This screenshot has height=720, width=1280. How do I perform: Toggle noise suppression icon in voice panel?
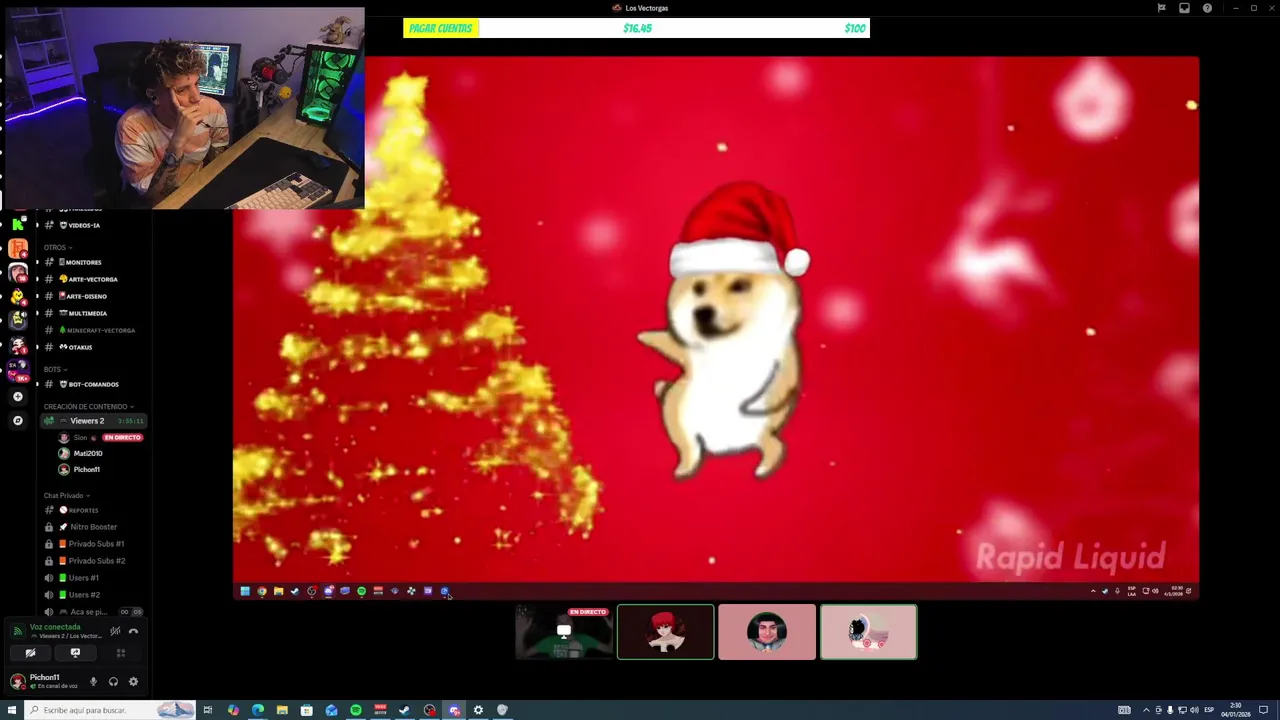tap(115, 631)
